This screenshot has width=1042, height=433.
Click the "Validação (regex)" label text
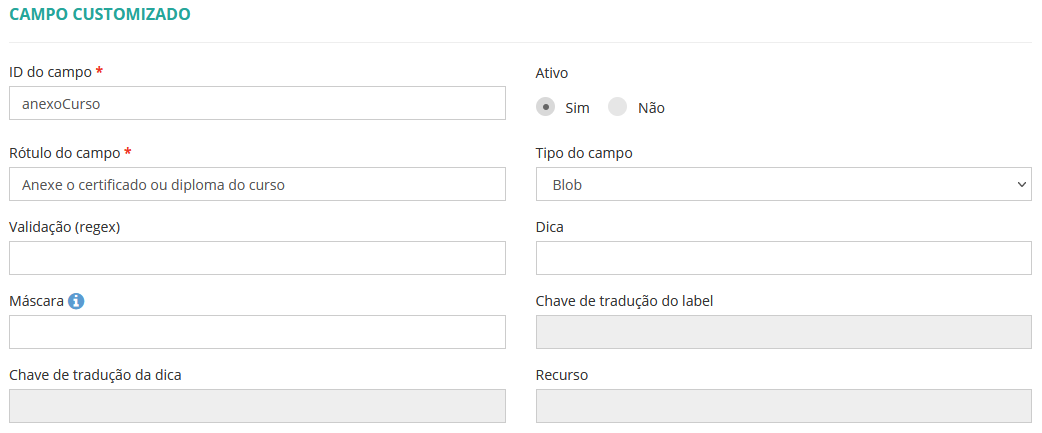tap(64, 227)
